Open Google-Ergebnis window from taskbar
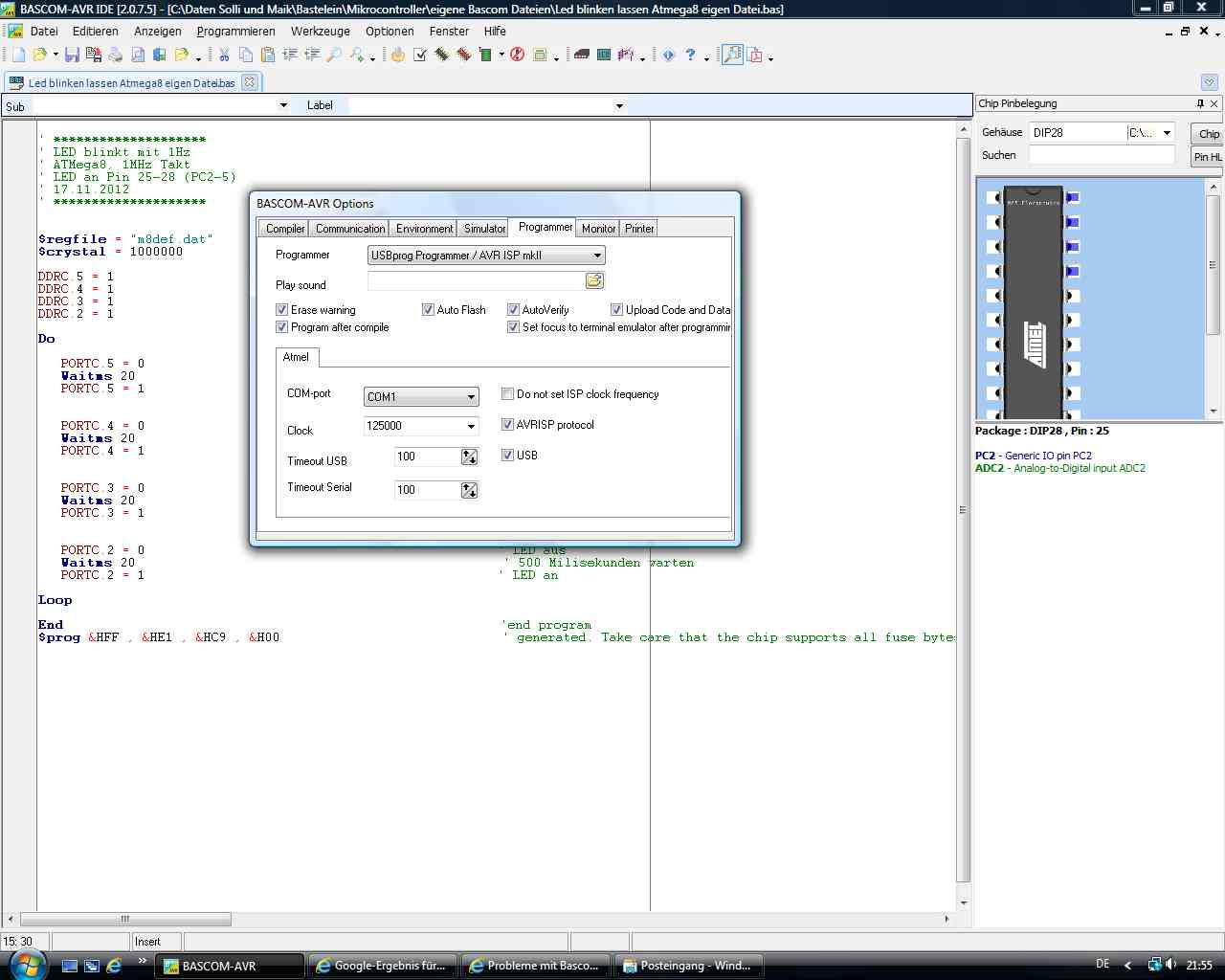Viewport: 1225px width, 980px height. pos(384,966)
